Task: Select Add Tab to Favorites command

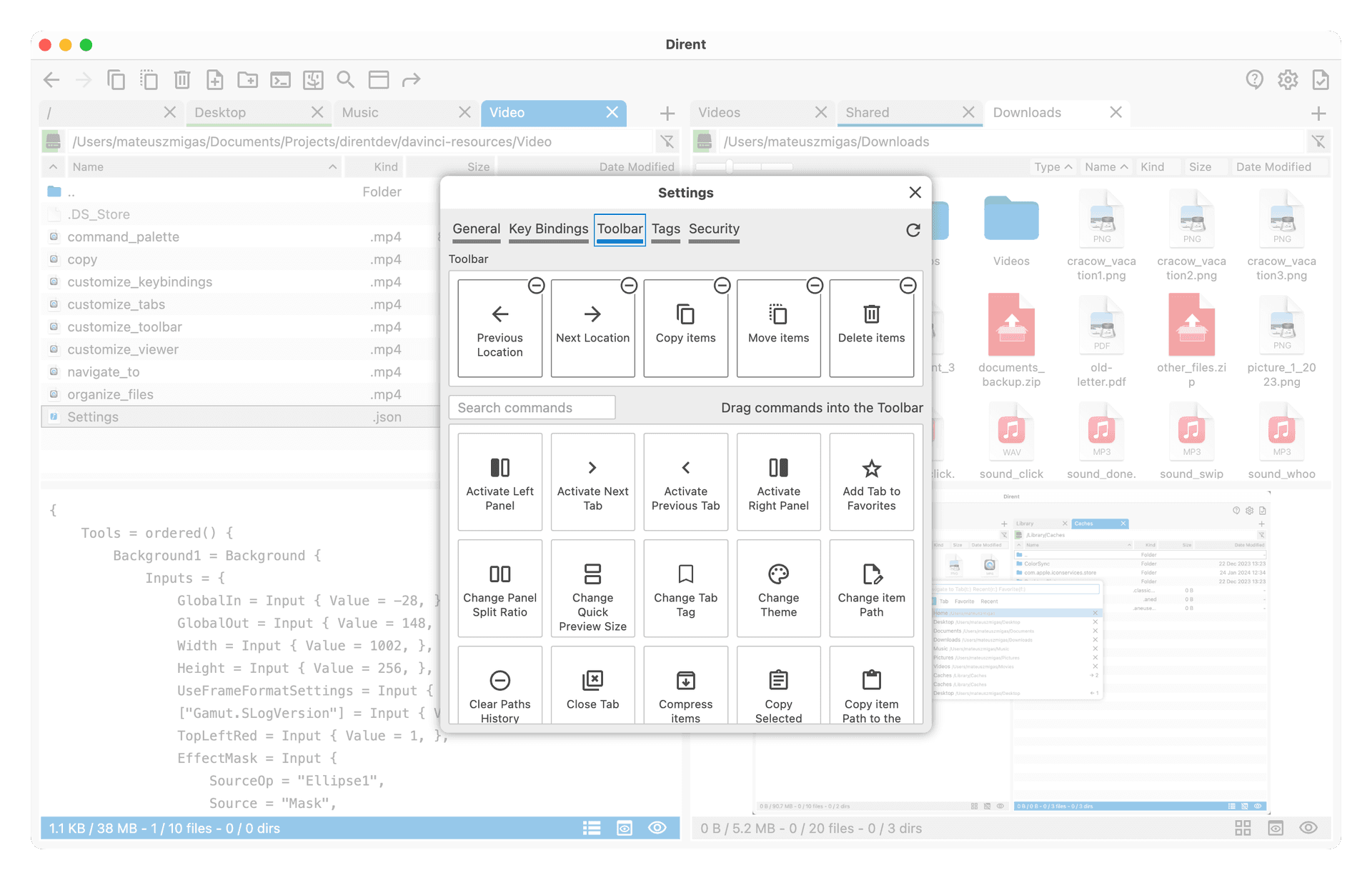Action: click(871, 482)
